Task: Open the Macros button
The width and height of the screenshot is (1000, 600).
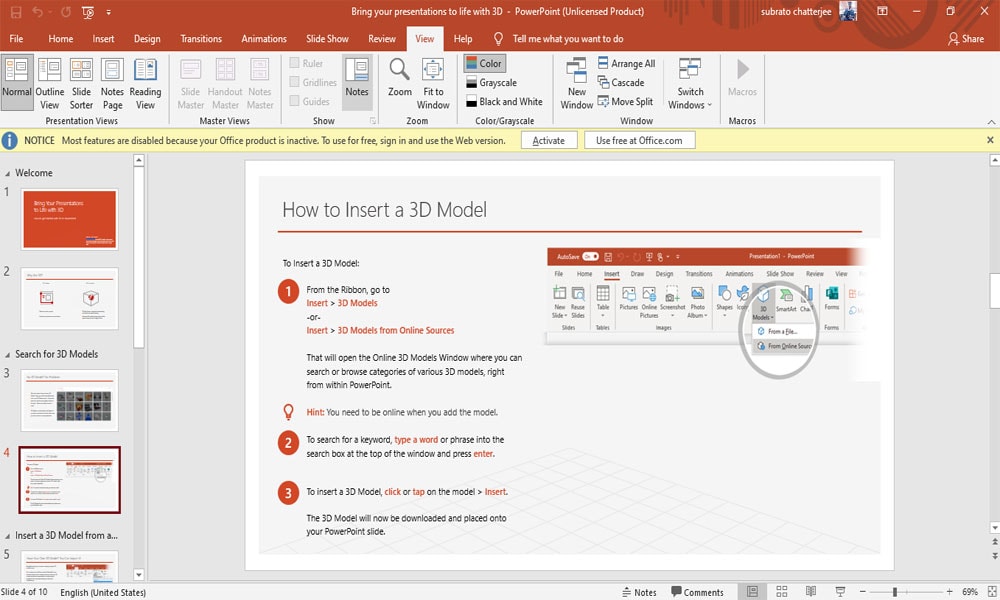Action: click(742, 77)
